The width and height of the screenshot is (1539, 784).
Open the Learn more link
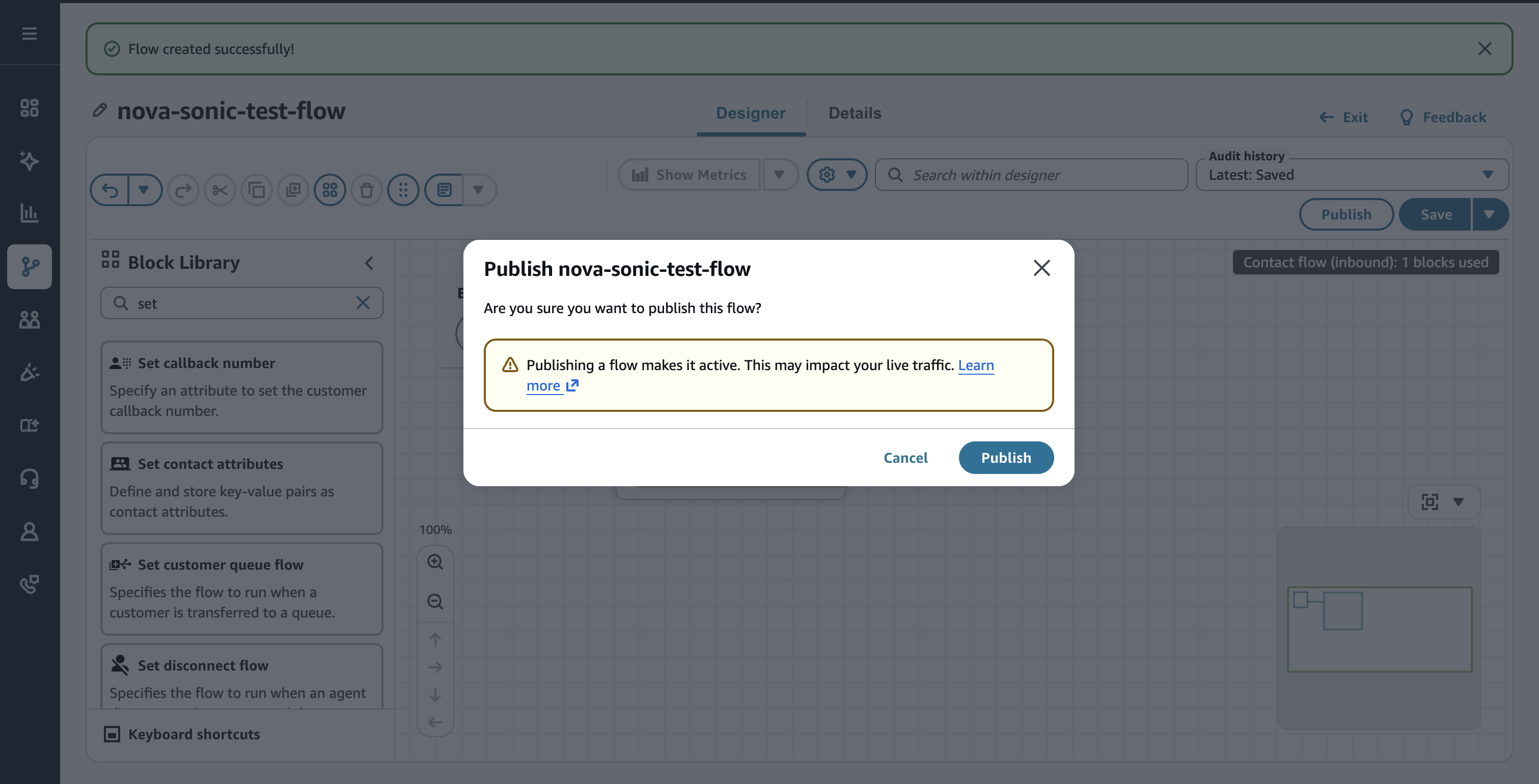pyautogui.click(x=976, y=366)
